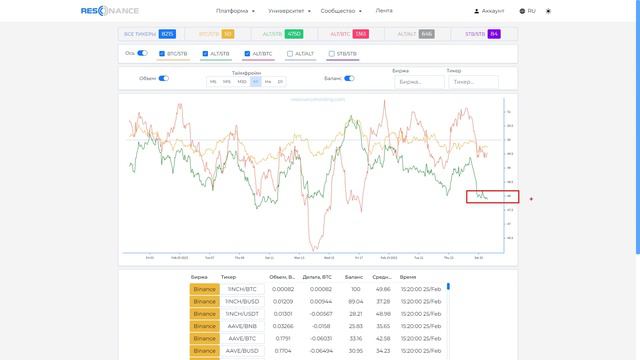The height and width of the screenshot is (360, 640).
Task: Sort by table Тикер column header
Action: coord(229,277)
